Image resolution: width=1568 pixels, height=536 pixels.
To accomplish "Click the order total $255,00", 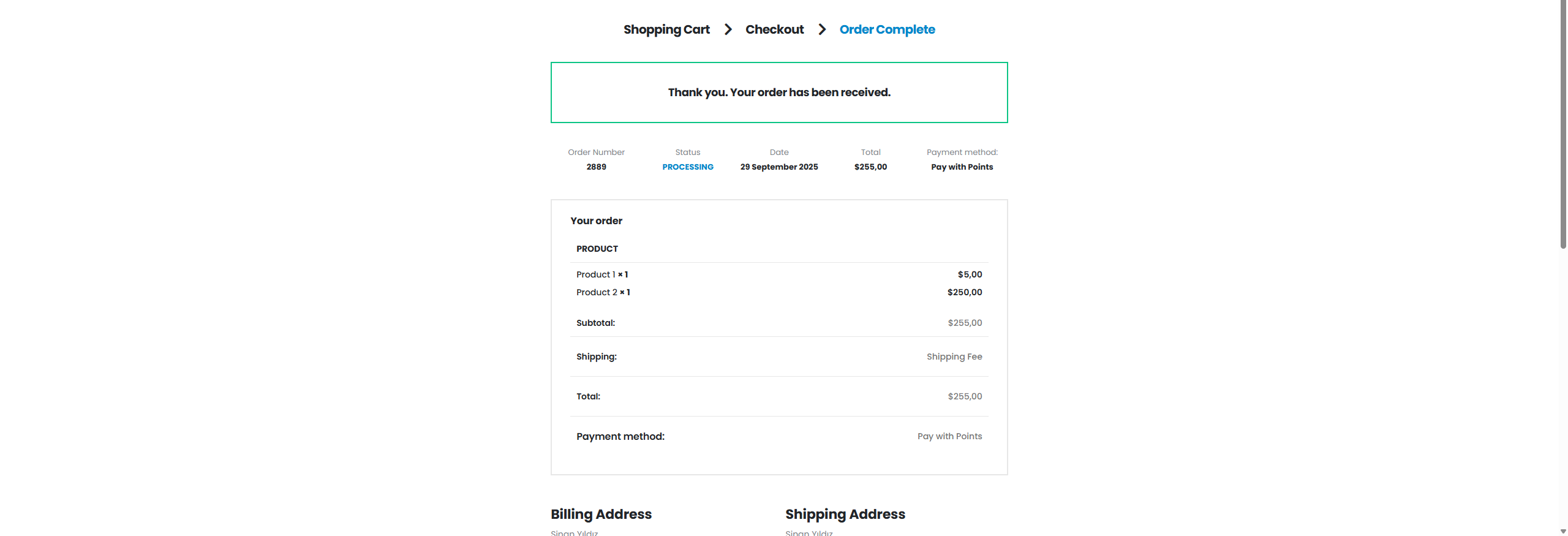I will click(870, 167).
